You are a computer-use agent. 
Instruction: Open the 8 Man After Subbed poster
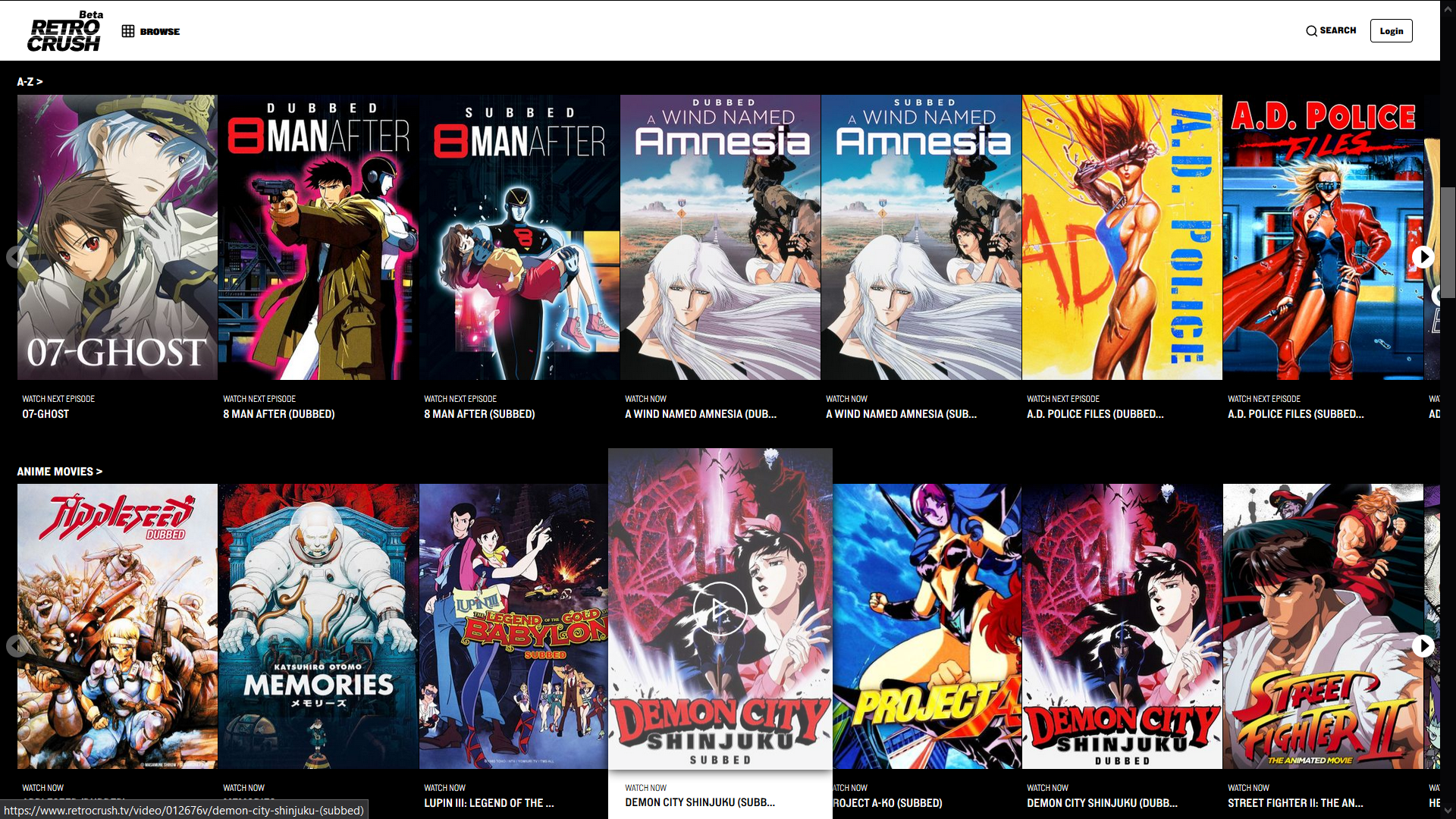coord(519,237)
